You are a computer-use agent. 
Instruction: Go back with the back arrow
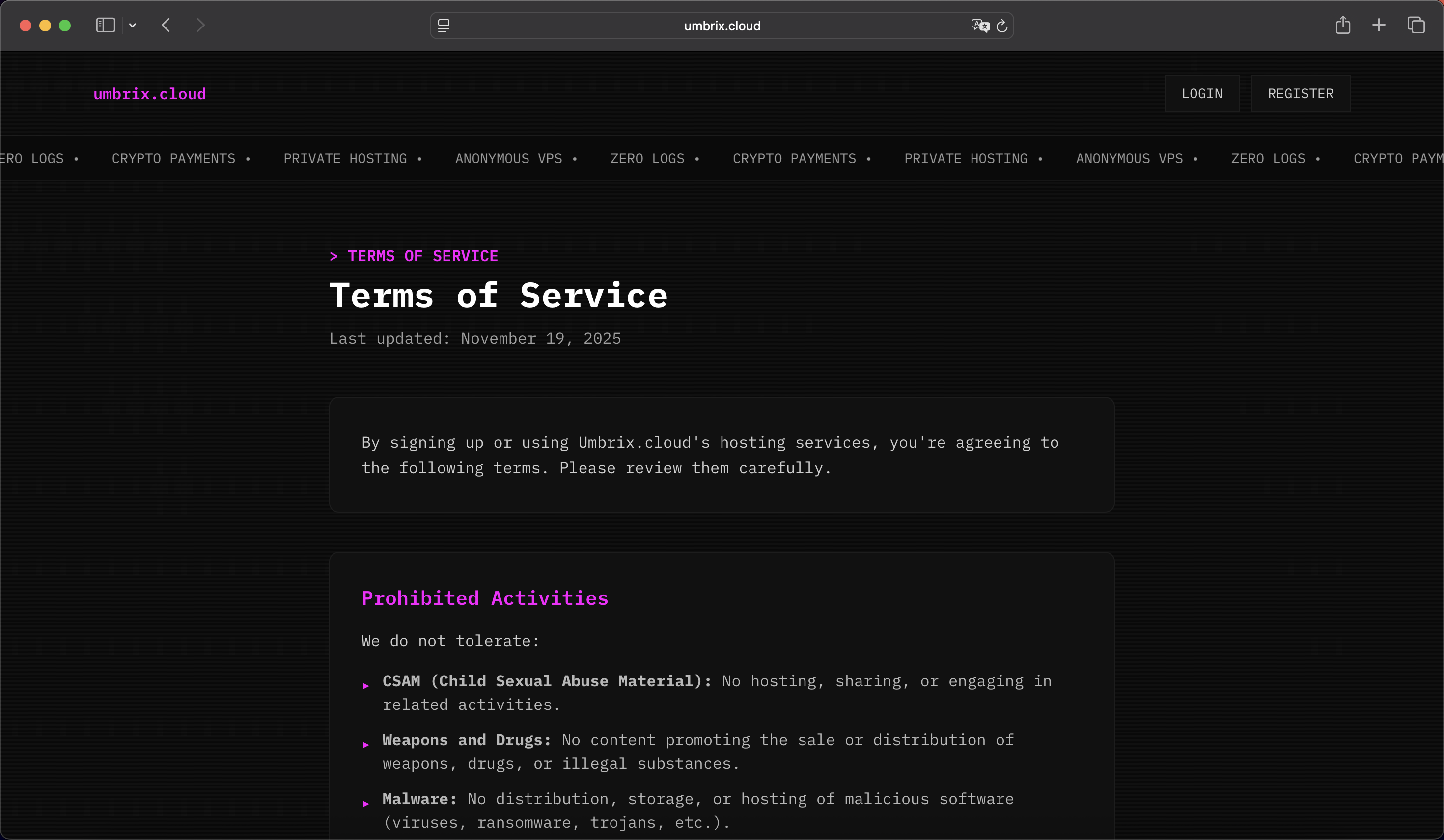click(x=166, y=25)
